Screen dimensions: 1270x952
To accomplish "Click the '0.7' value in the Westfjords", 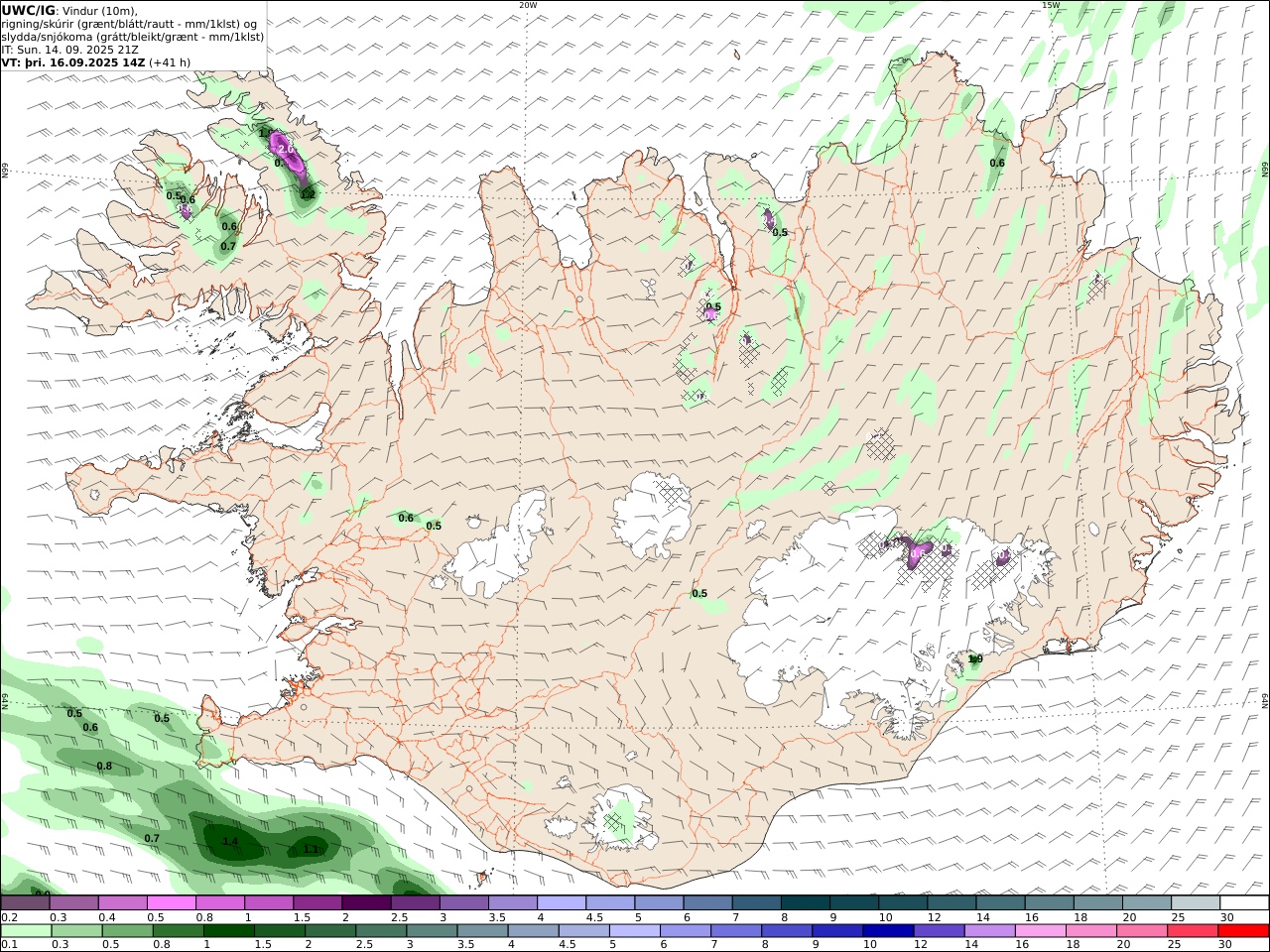I will 228,246.
